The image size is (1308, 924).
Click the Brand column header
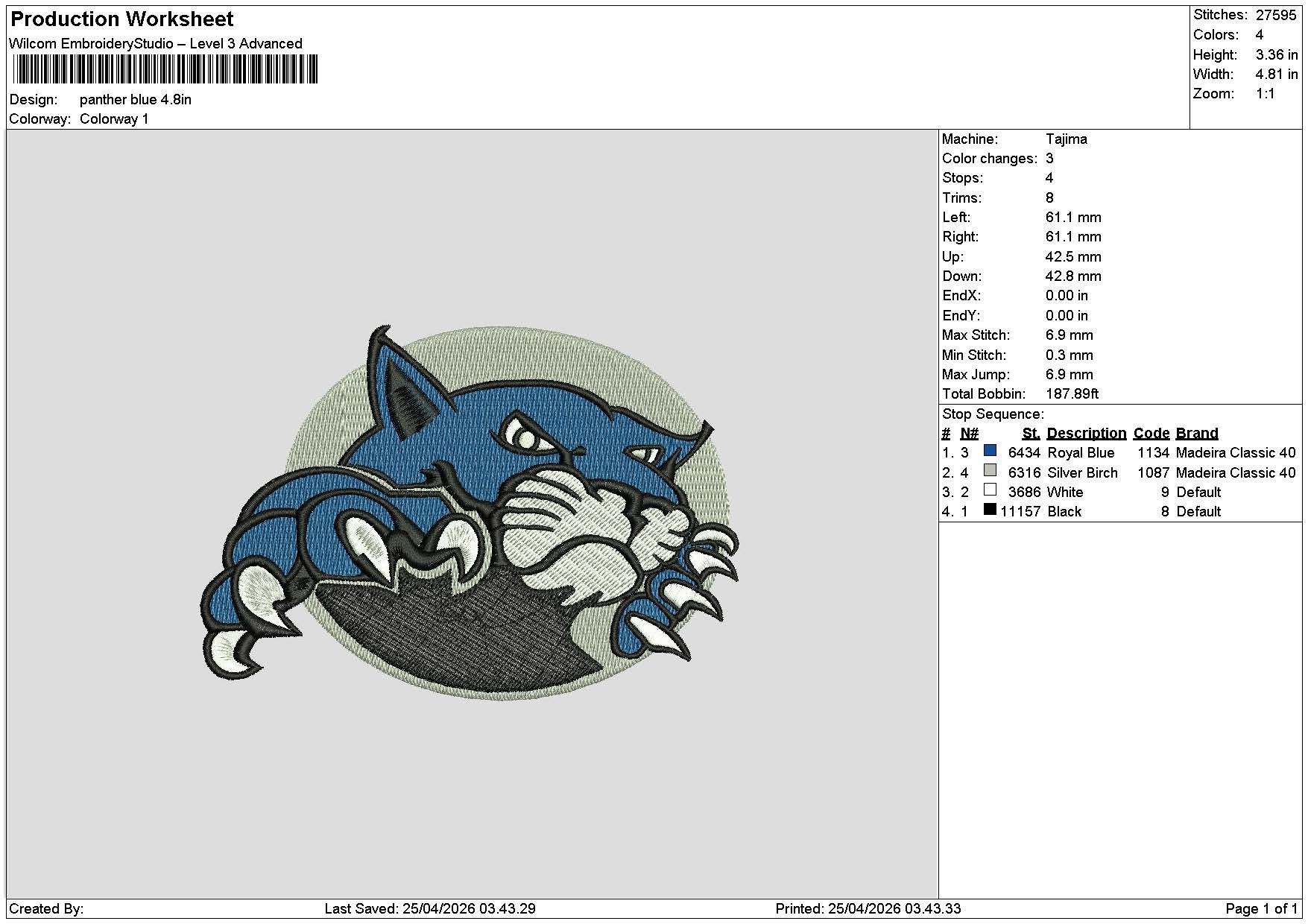pos(1197,433)
